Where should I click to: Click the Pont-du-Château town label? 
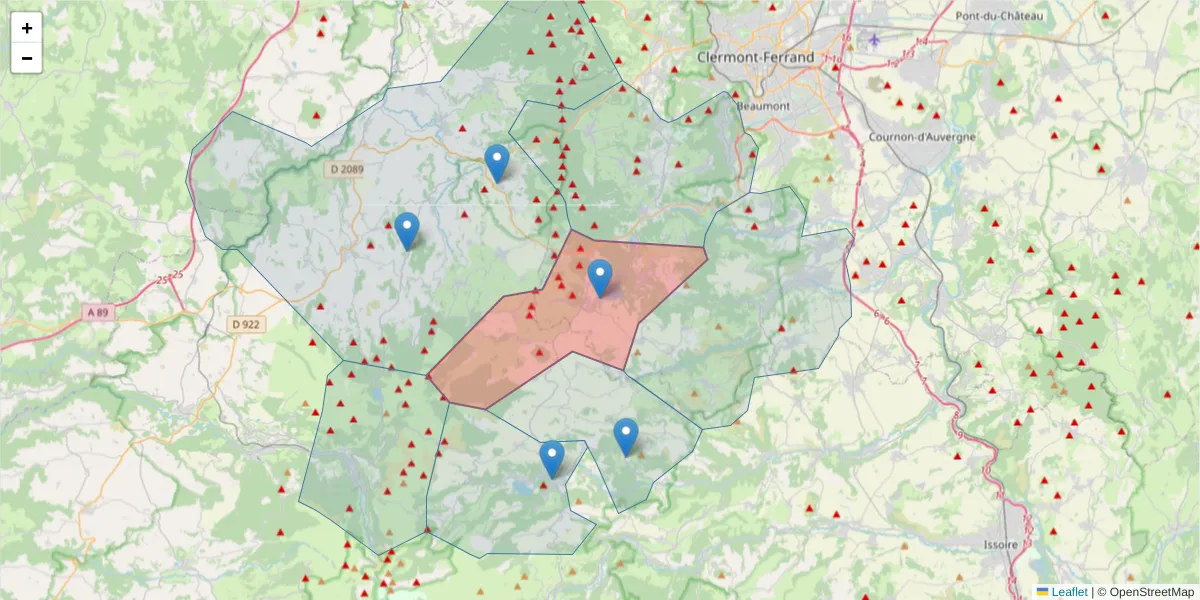998,17
